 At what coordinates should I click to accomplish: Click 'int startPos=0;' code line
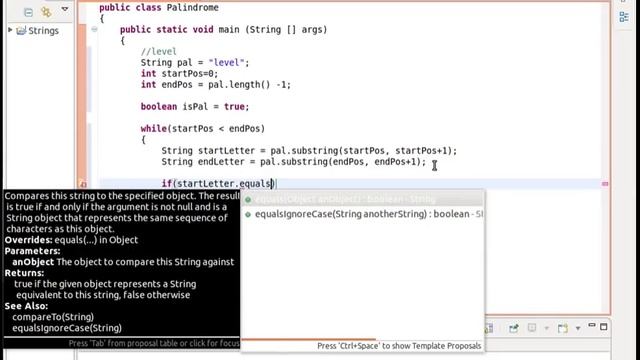click(x=179, y=73)
